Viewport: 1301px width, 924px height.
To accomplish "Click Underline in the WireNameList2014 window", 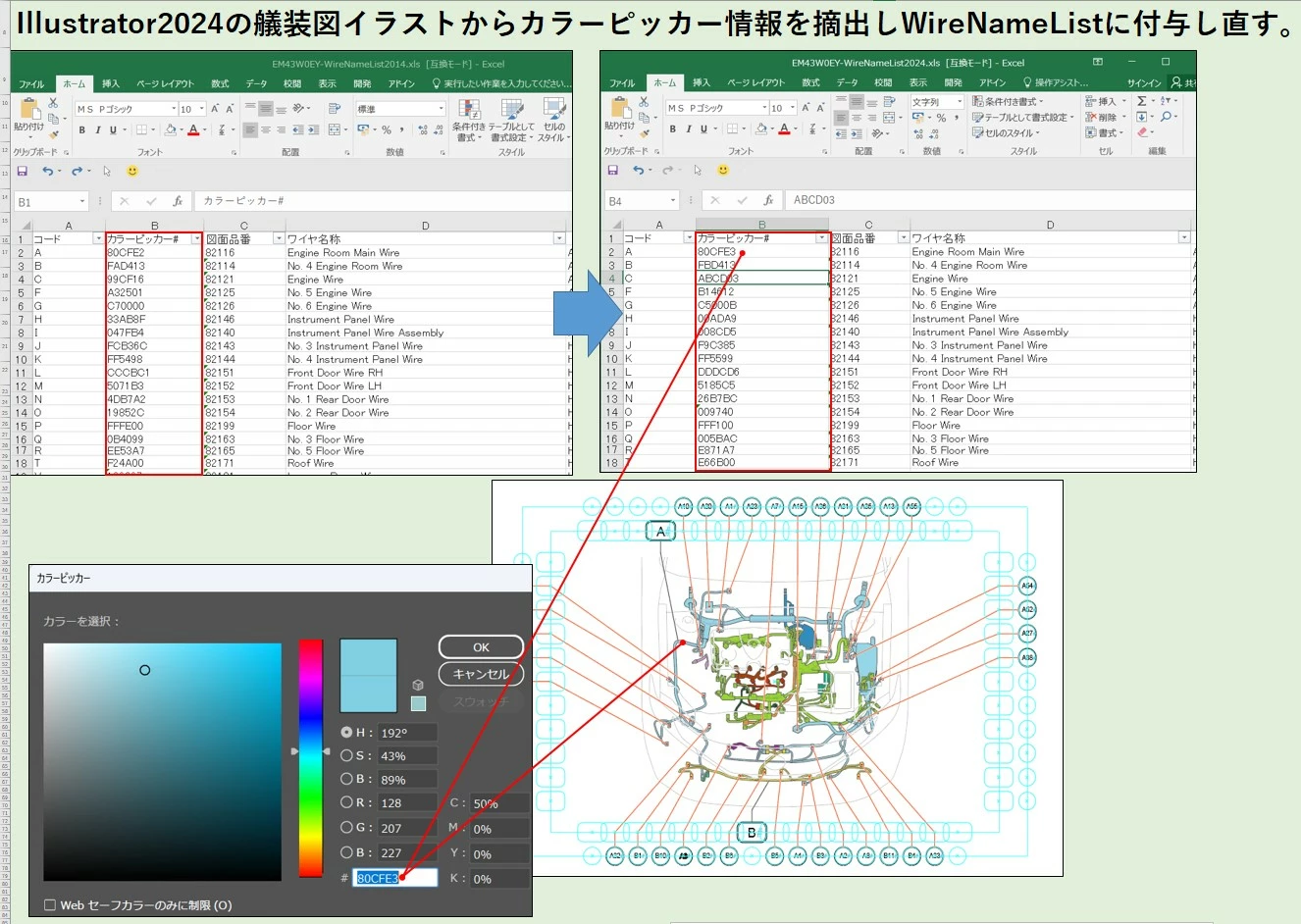I will 113,129.
